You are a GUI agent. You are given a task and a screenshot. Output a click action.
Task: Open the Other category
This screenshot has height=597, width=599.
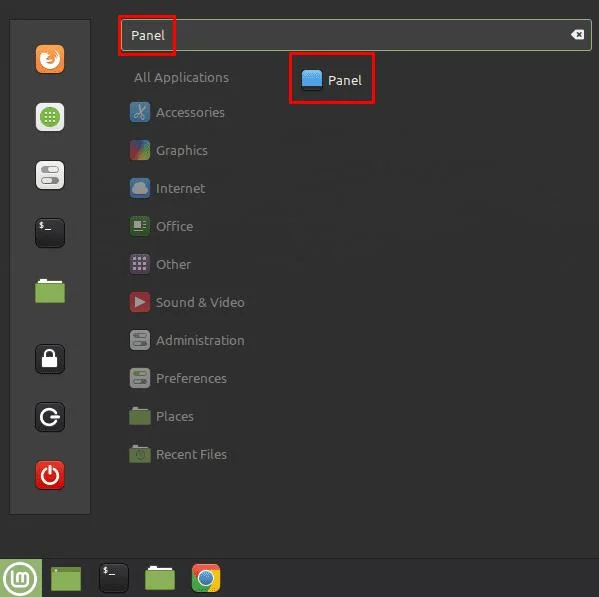pyautogui.click(x=160, y=264)
